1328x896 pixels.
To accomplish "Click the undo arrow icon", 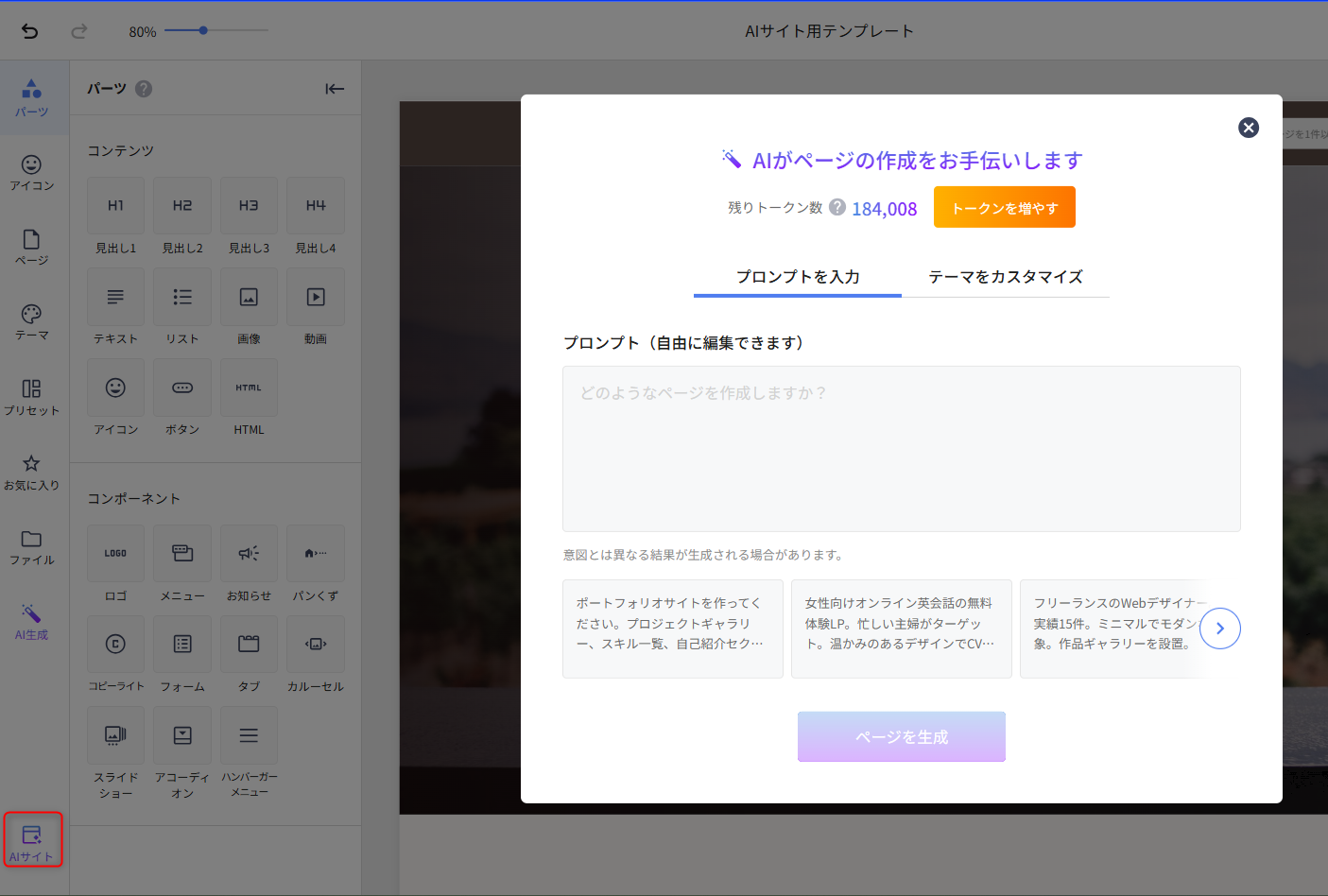I will [29, 31].
